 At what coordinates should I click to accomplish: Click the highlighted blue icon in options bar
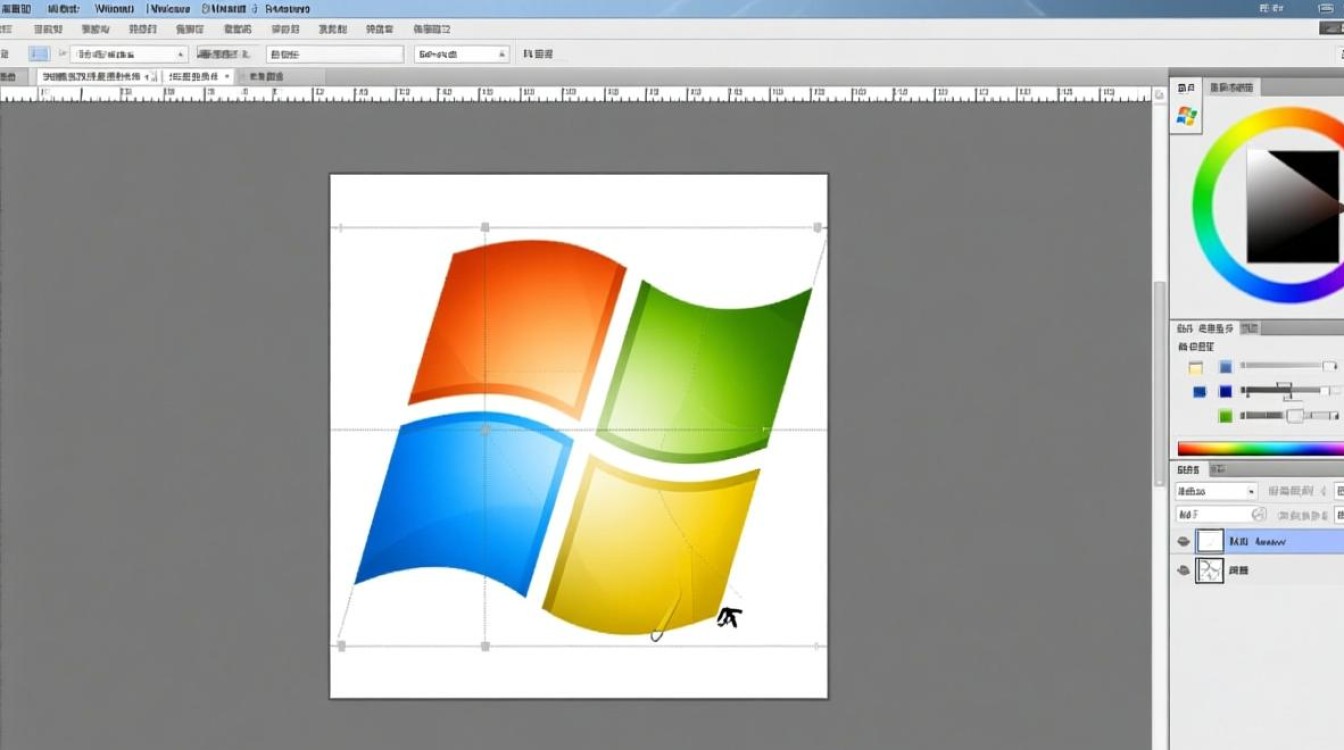tap(39, 54)
